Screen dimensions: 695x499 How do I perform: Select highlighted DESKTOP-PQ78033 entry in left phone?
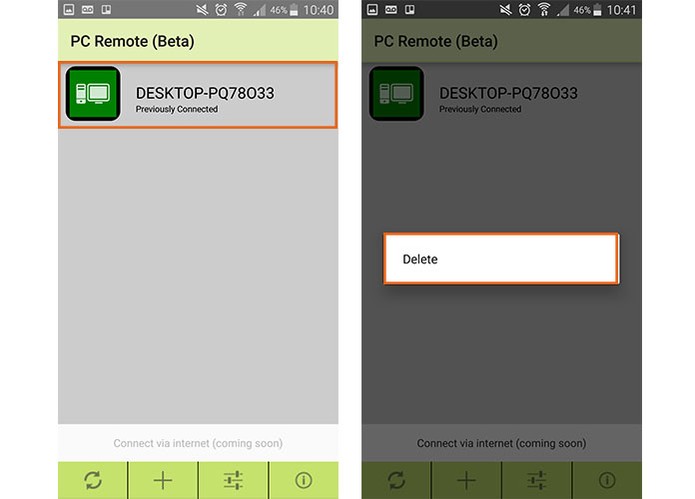[x=198, y=95]
